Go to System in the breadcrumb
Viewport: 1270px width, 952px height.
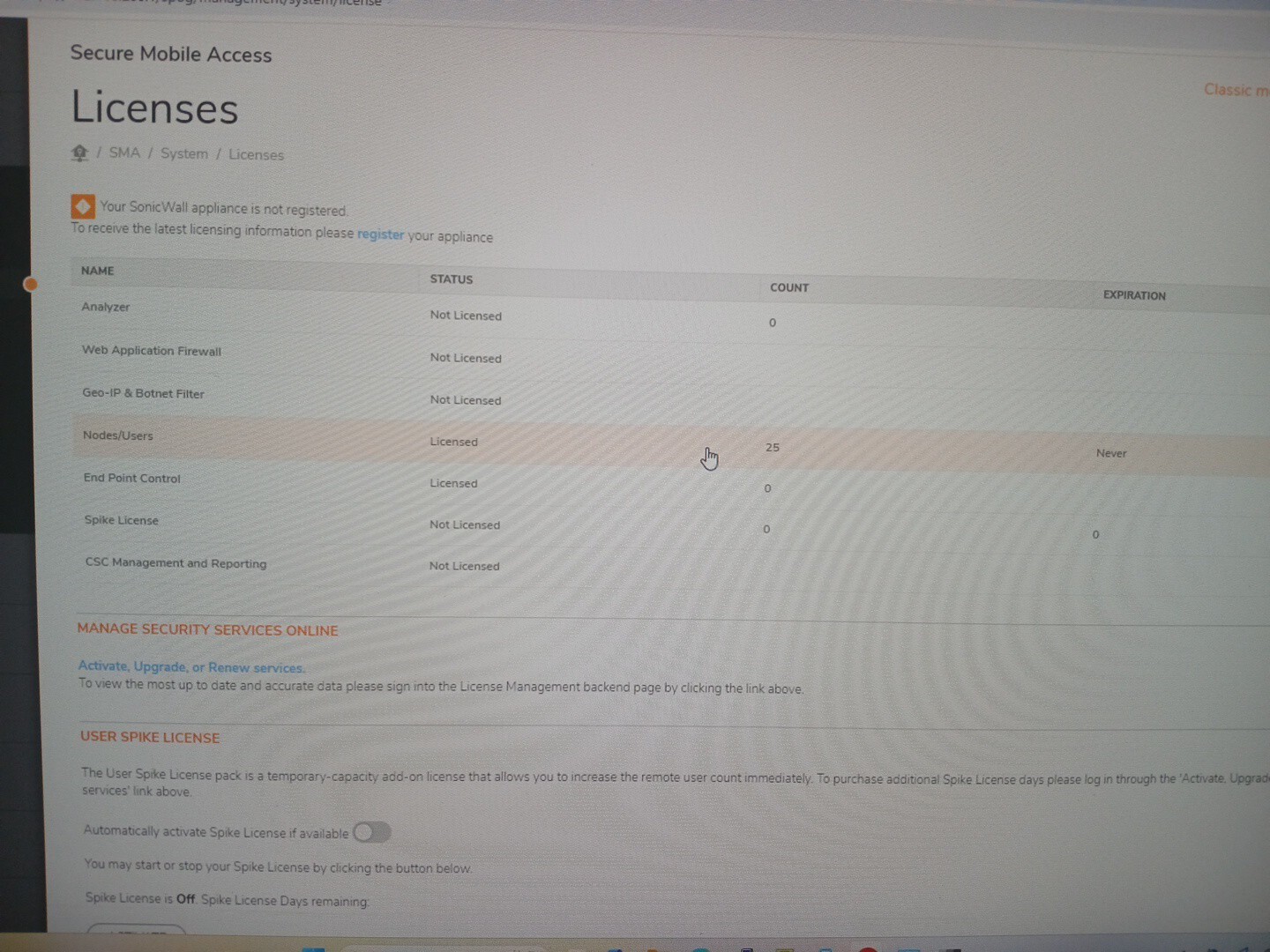(184, 153)
